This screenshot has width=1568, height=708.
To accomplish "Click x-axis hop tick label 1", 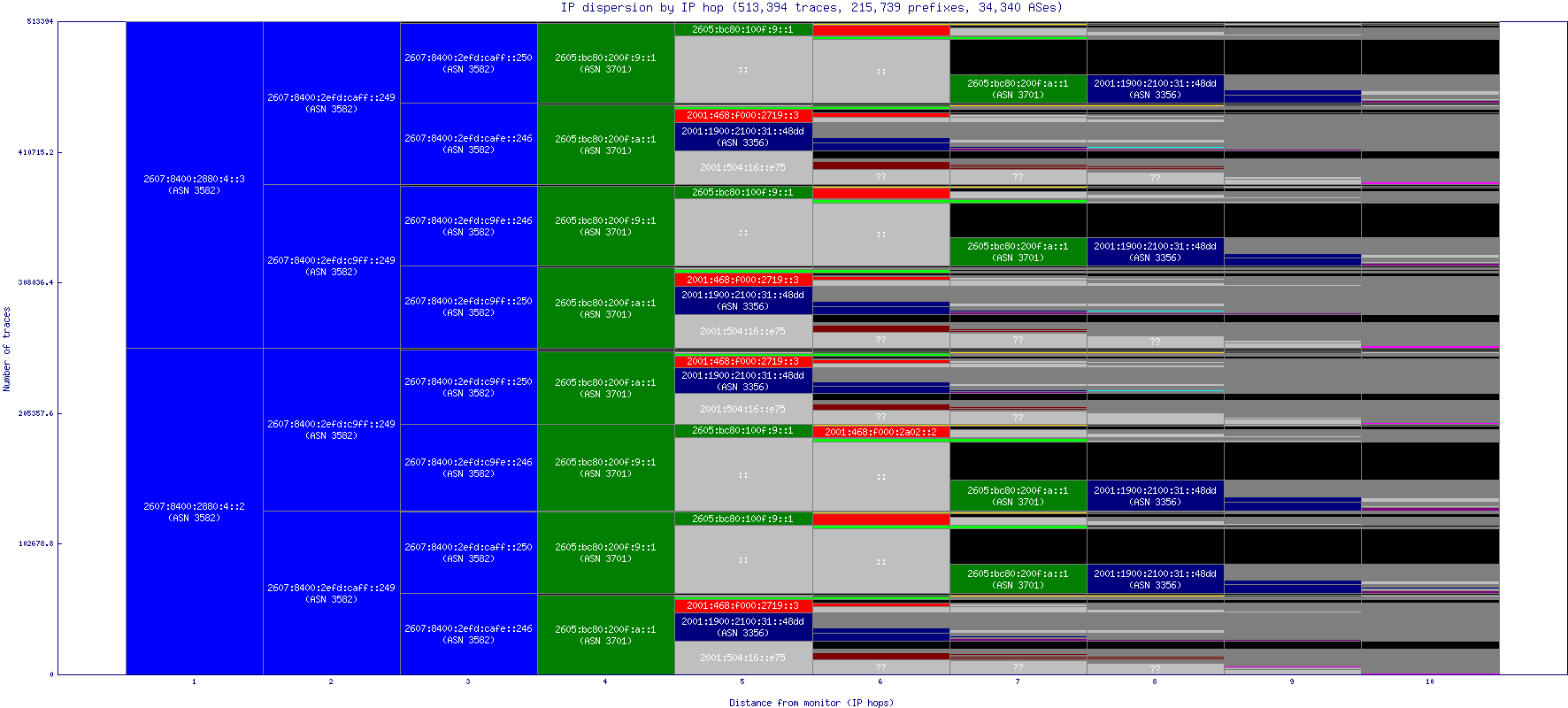I will tap(194, 681).
